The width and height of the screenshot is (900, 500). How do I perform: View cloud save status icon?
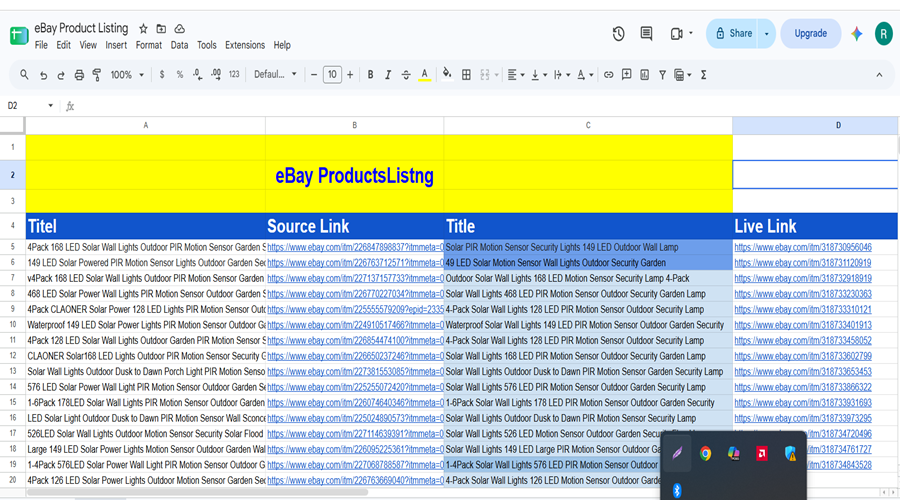coord(180,28)
